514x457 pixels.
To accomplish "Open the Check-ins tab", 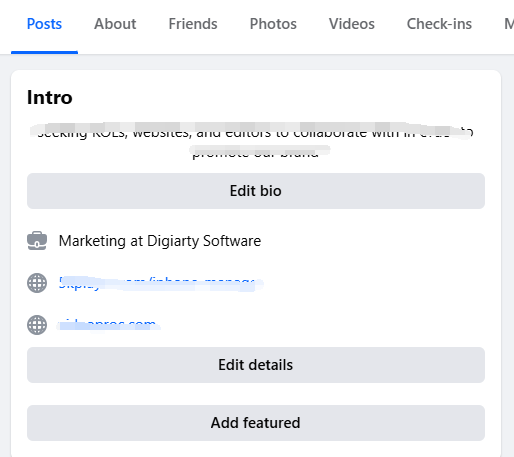I will [x=439, y=24].
